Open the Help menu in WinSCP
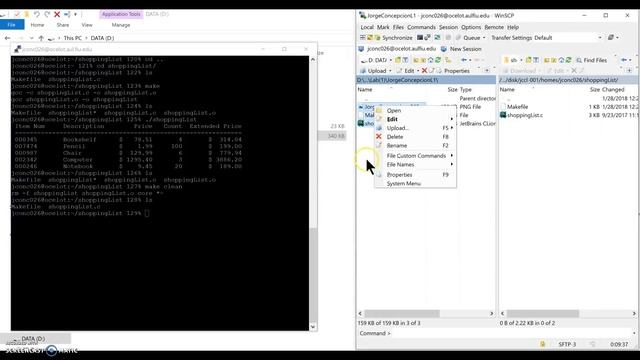This screenshot has width=640, height=360. [513, 27]
